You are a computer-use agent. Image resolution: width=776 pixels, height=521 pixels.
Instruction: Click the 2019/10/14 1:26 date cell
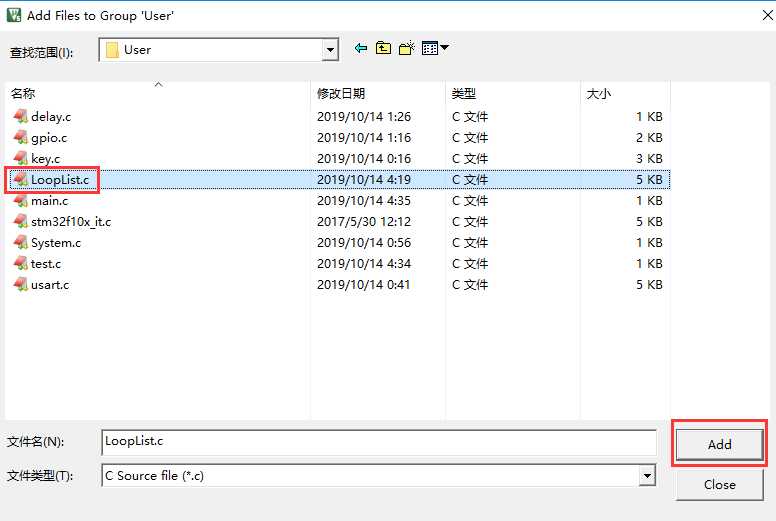(x=364, y=117)
